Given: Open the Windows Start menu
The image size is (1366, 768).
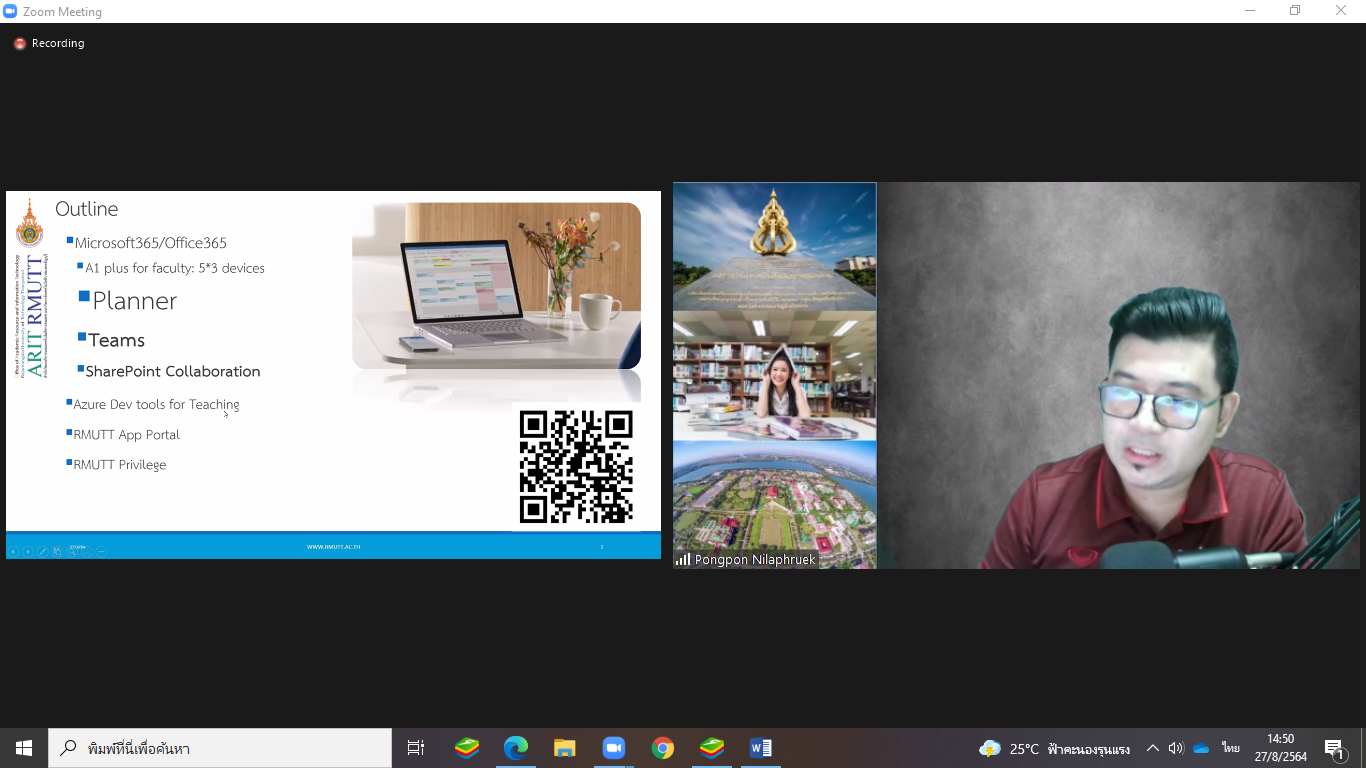Looking at the screenshot, I should 24,748.
